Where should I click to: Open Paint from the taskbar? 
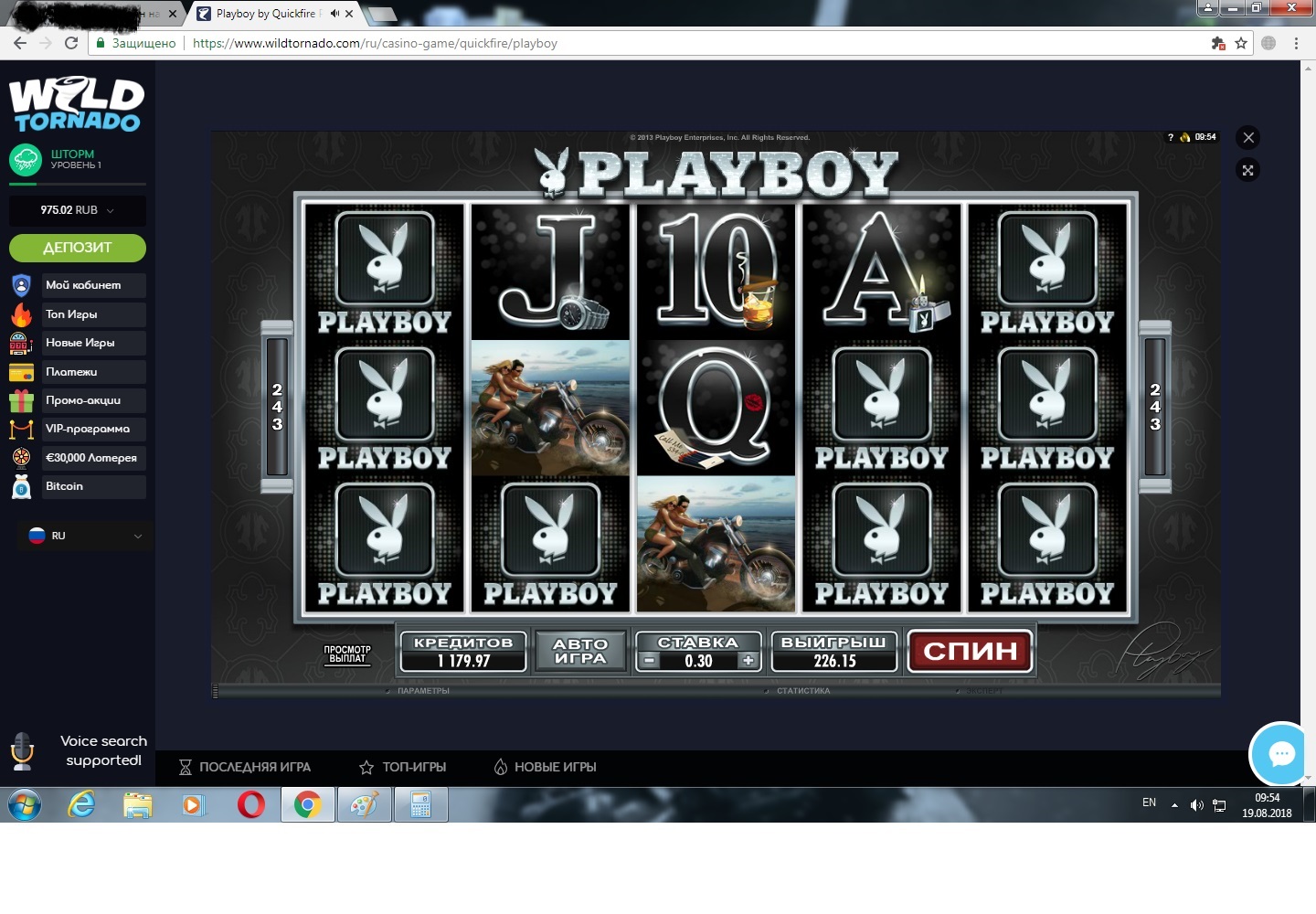(364, 805)
